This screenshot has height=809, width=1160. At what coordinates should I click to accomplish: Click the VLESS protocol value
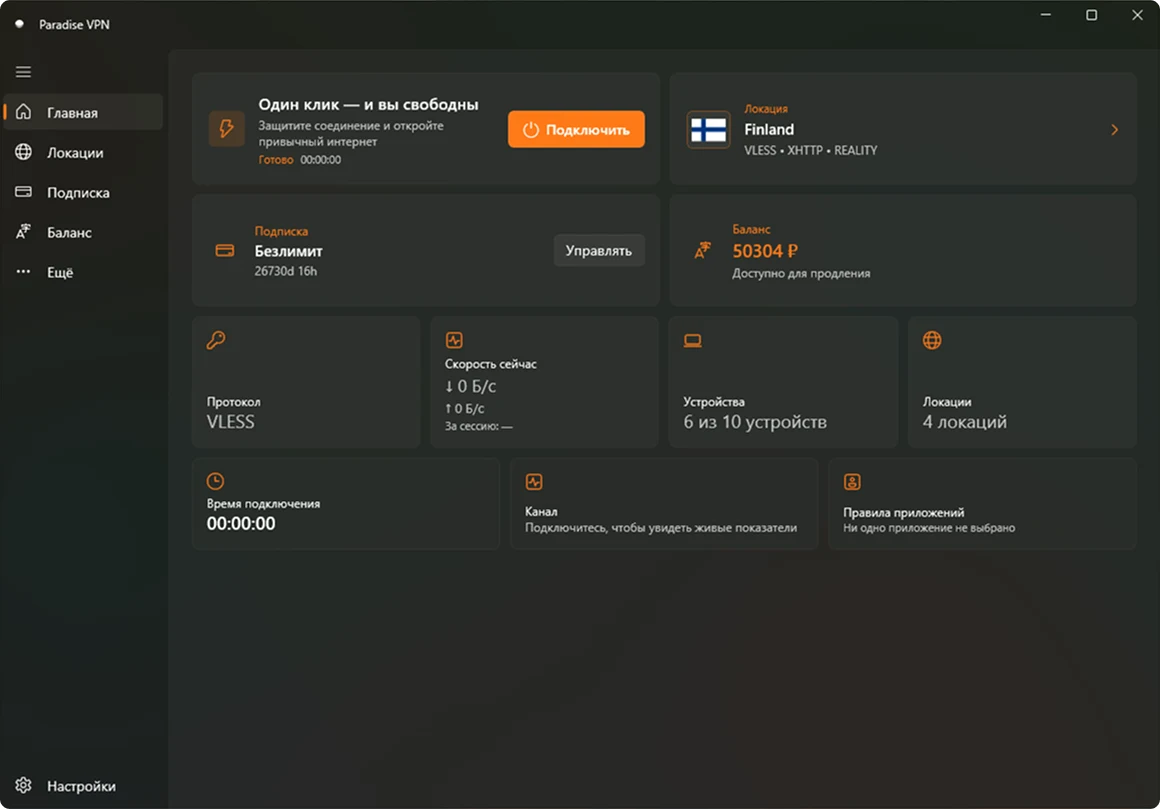231,422
